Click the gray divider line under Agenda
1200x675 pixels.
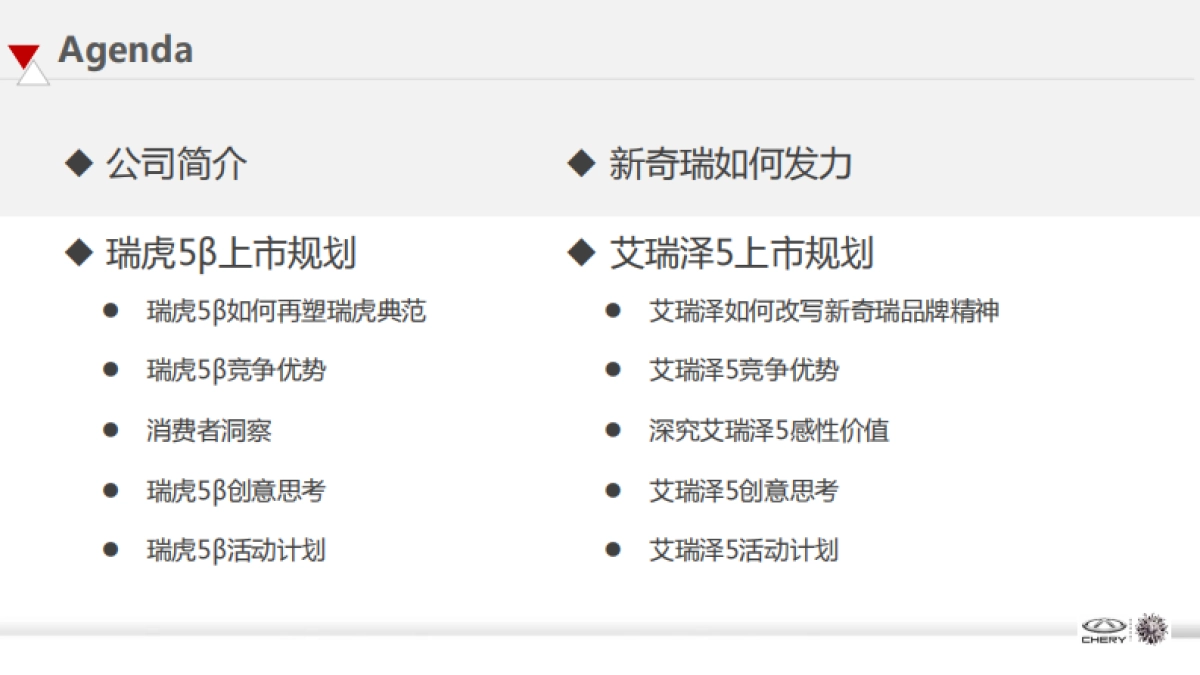(x=600, y=82)
